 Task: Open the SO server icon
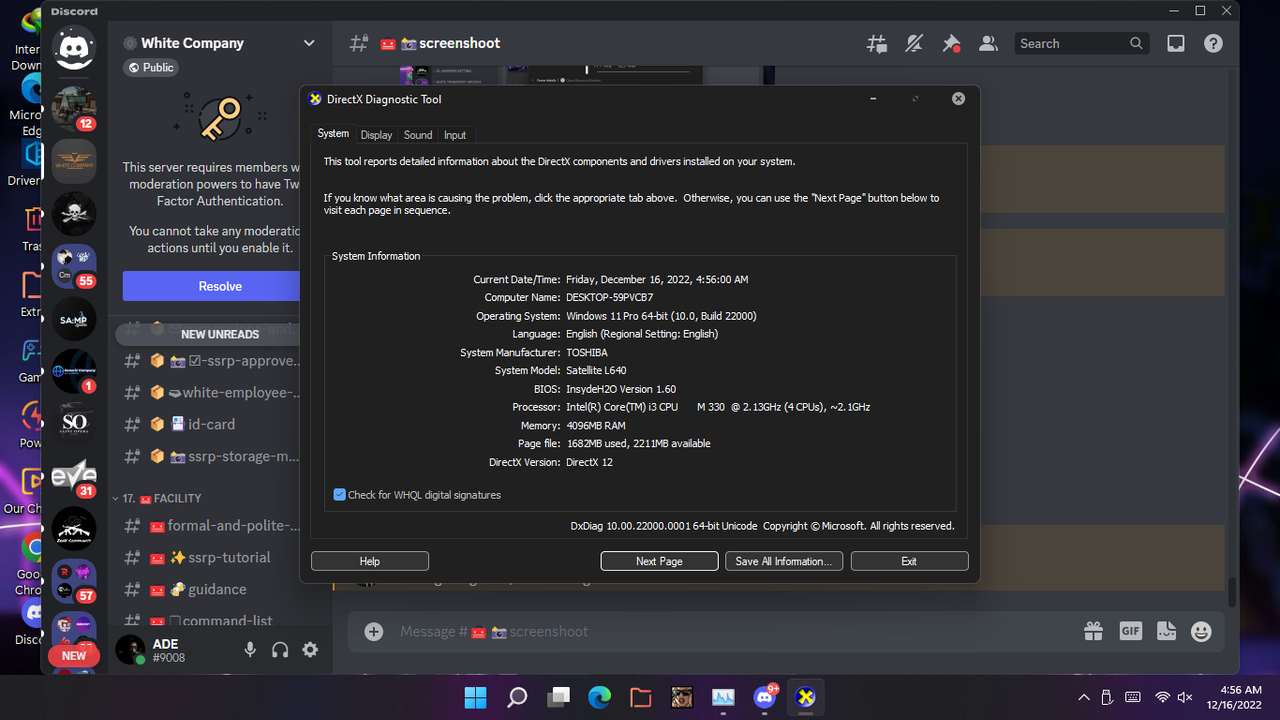74,425
